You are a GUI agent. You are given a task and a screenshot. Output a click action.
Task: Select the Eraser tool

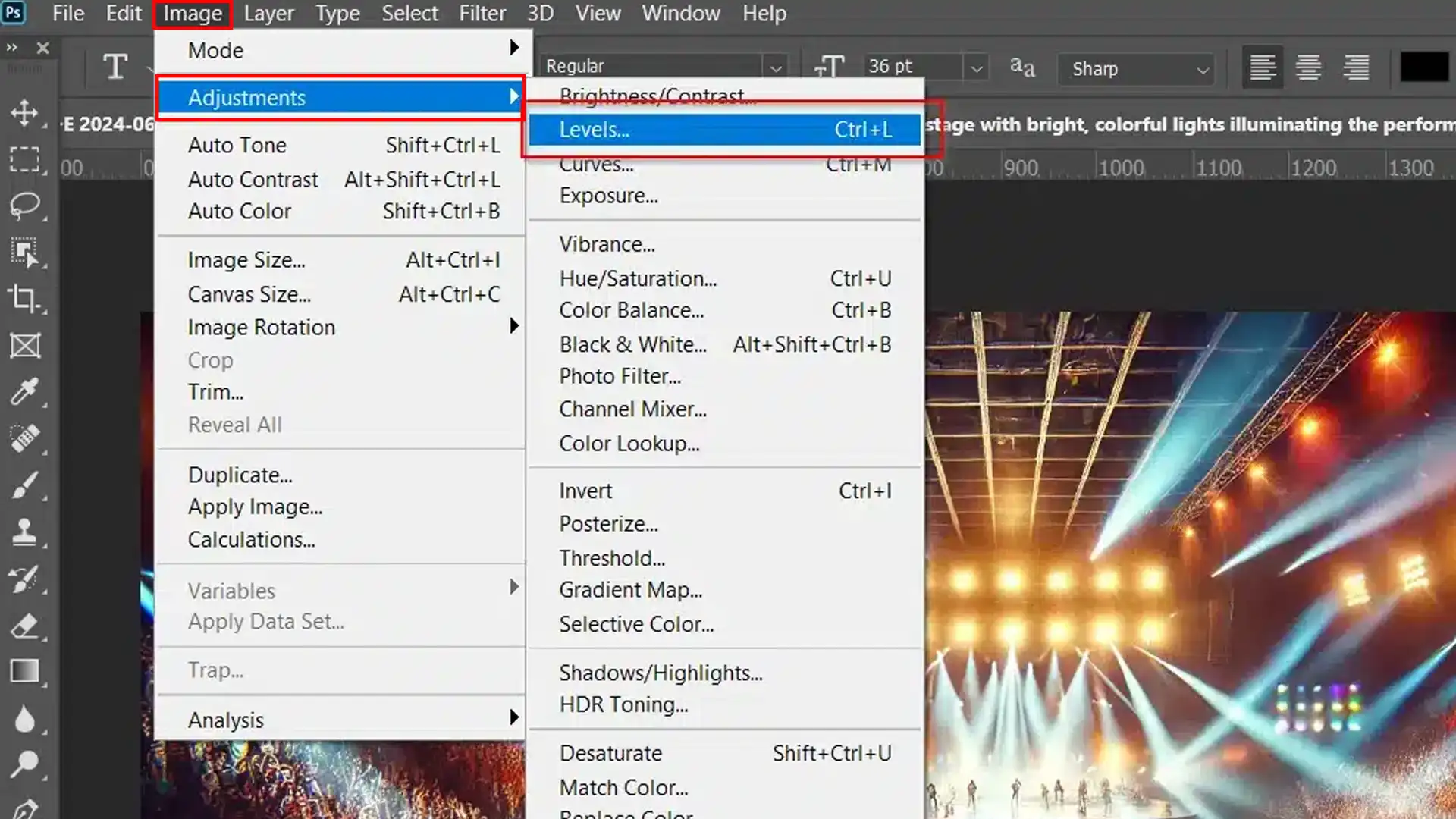(25, 626)
